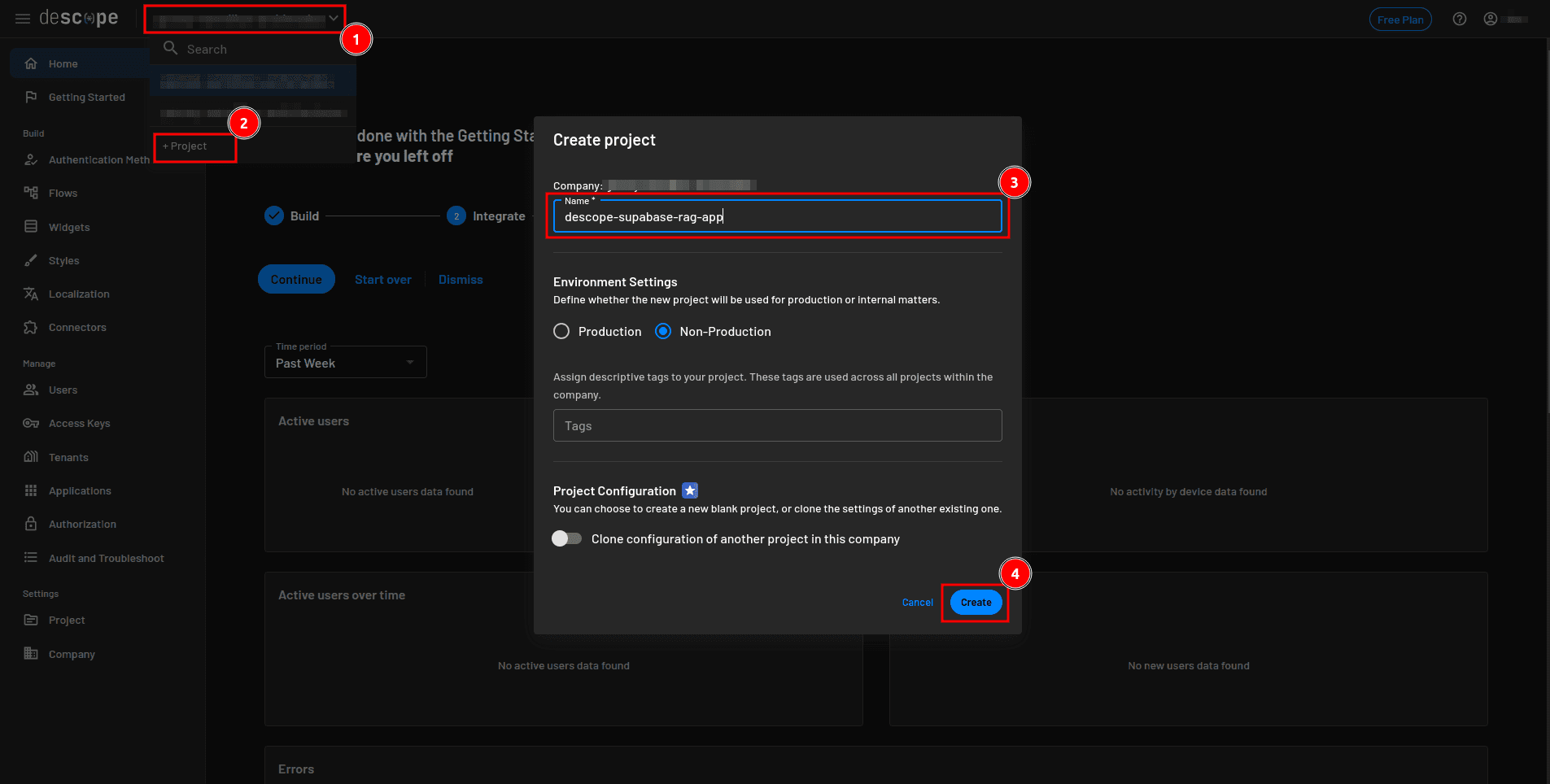The width and height of the screenshot is (1550, 784).
Task: Click the Tags input field
Action: point(777,426)
